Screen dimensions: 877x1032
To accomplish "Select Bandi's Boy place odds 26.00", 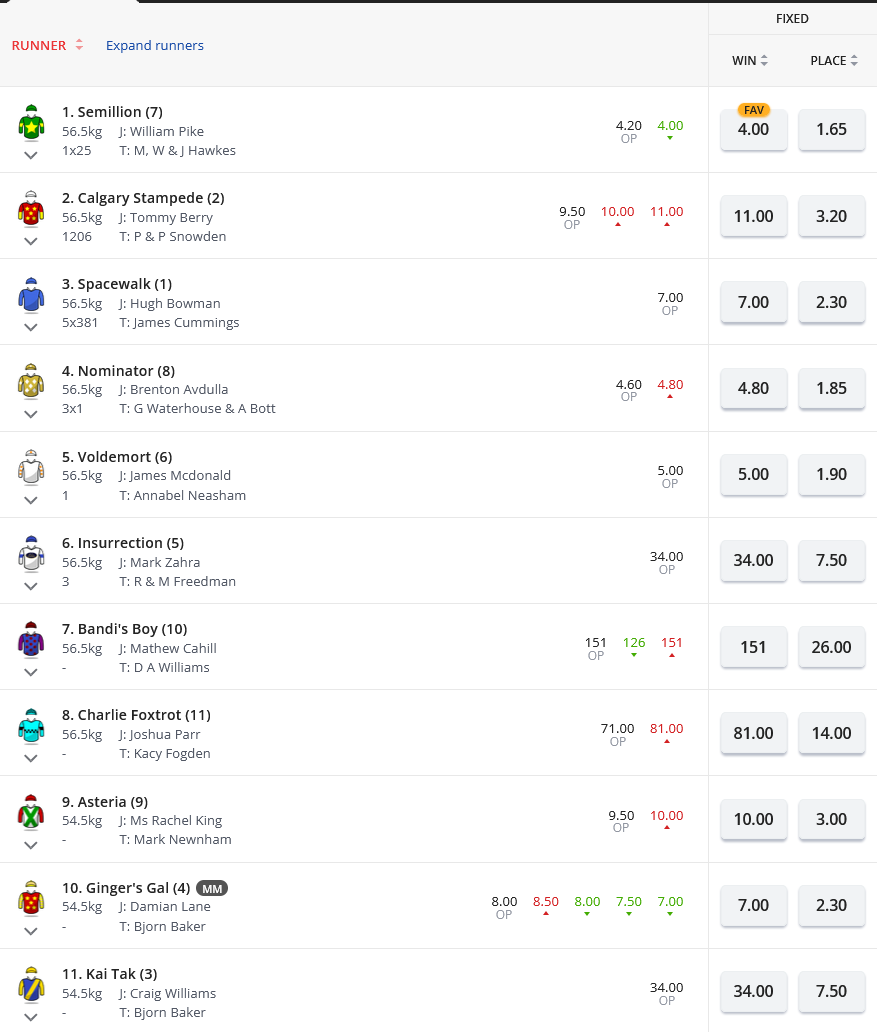I will coord(831,647).
